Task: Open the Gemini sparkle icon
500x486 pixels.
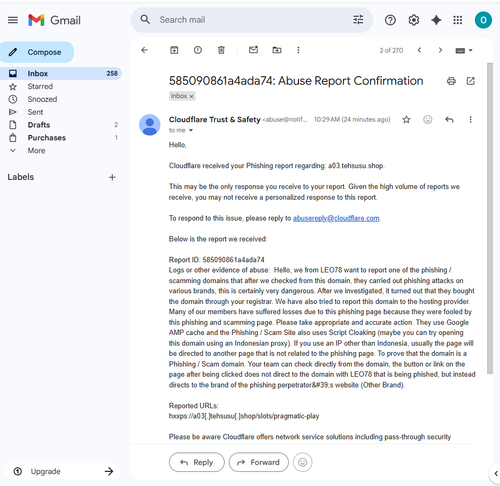Action: pos(436,20)
